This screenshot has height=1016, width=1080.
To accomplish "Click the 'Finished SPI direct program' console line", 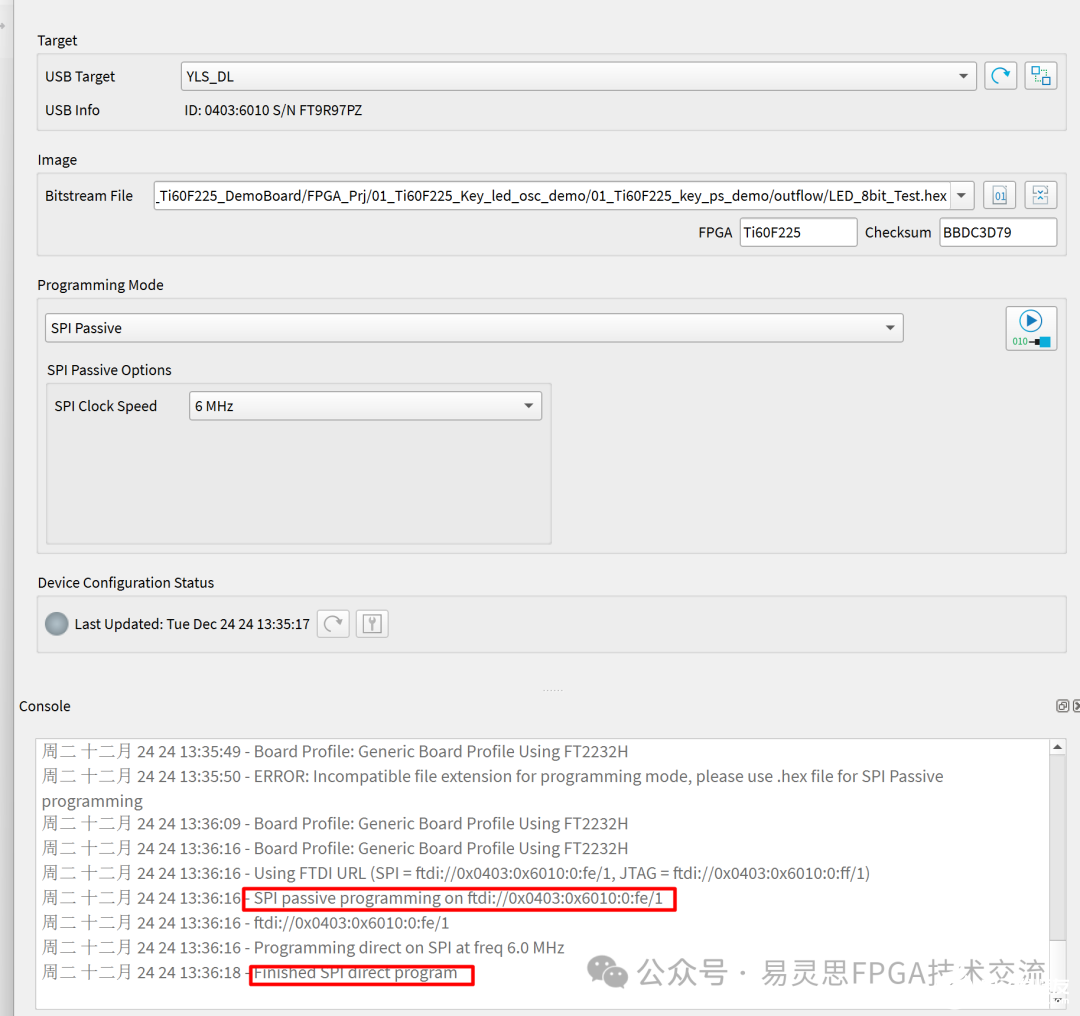I will 355,973.
